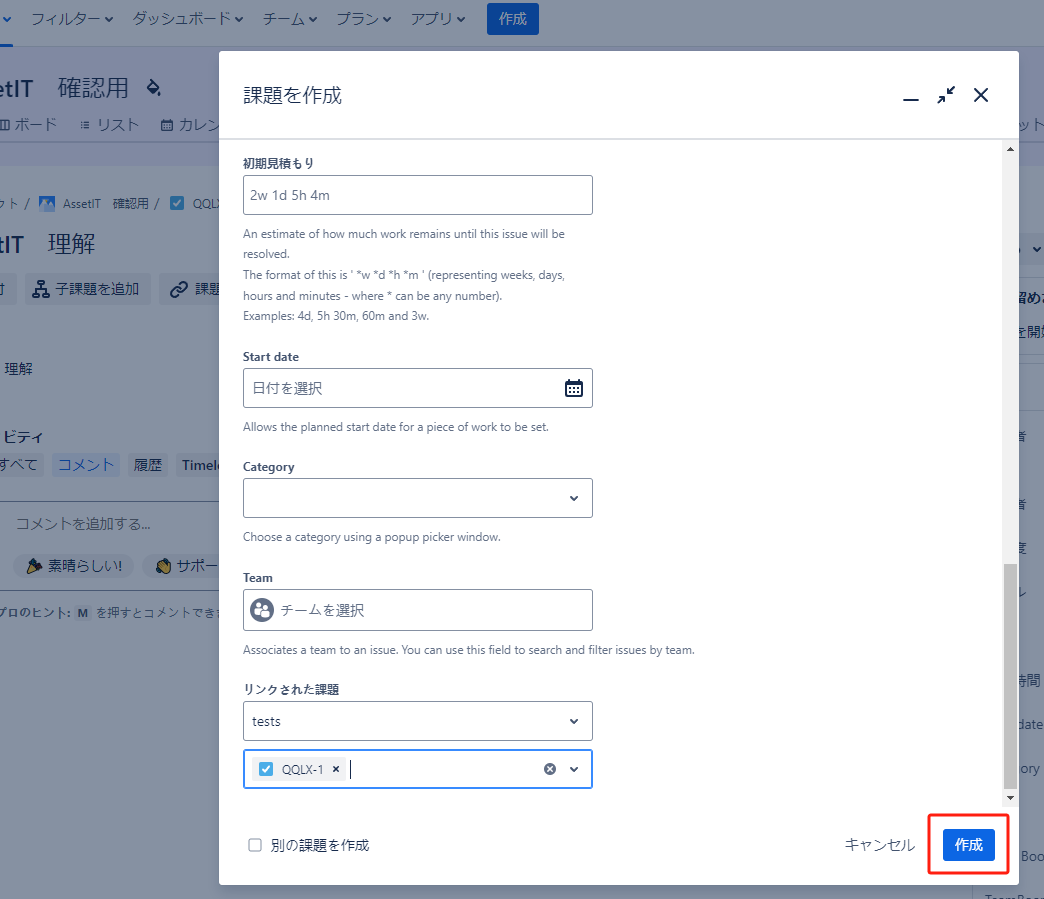Open the プラン menu
Viewport: 1044px width, 899px height.
click(x=364, y=19)
